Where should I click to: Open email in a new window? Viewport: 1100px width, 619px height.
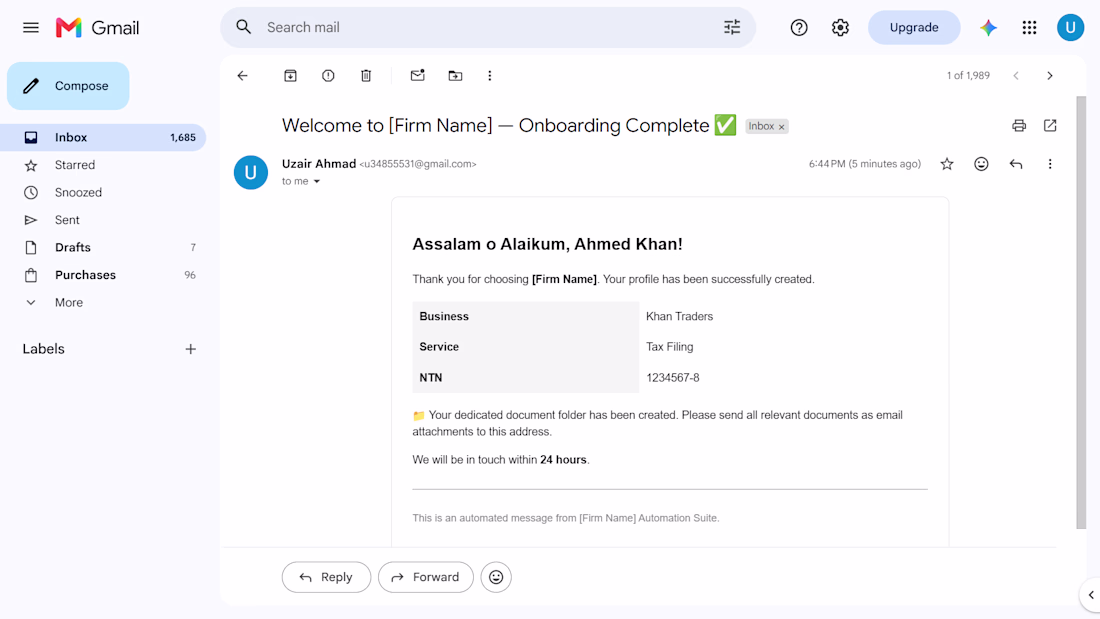1049,126
